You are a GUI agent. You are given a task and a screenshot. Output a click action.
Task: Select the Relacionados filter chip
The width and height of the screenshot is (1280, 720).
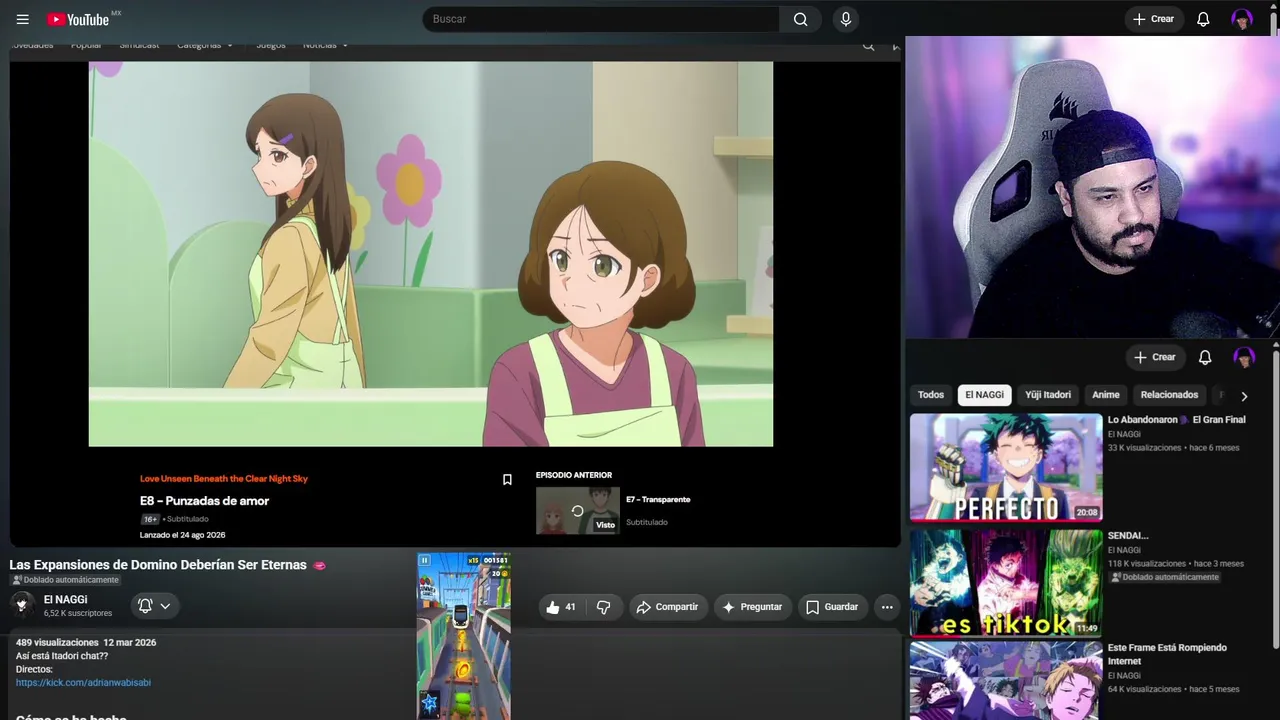1169,395
